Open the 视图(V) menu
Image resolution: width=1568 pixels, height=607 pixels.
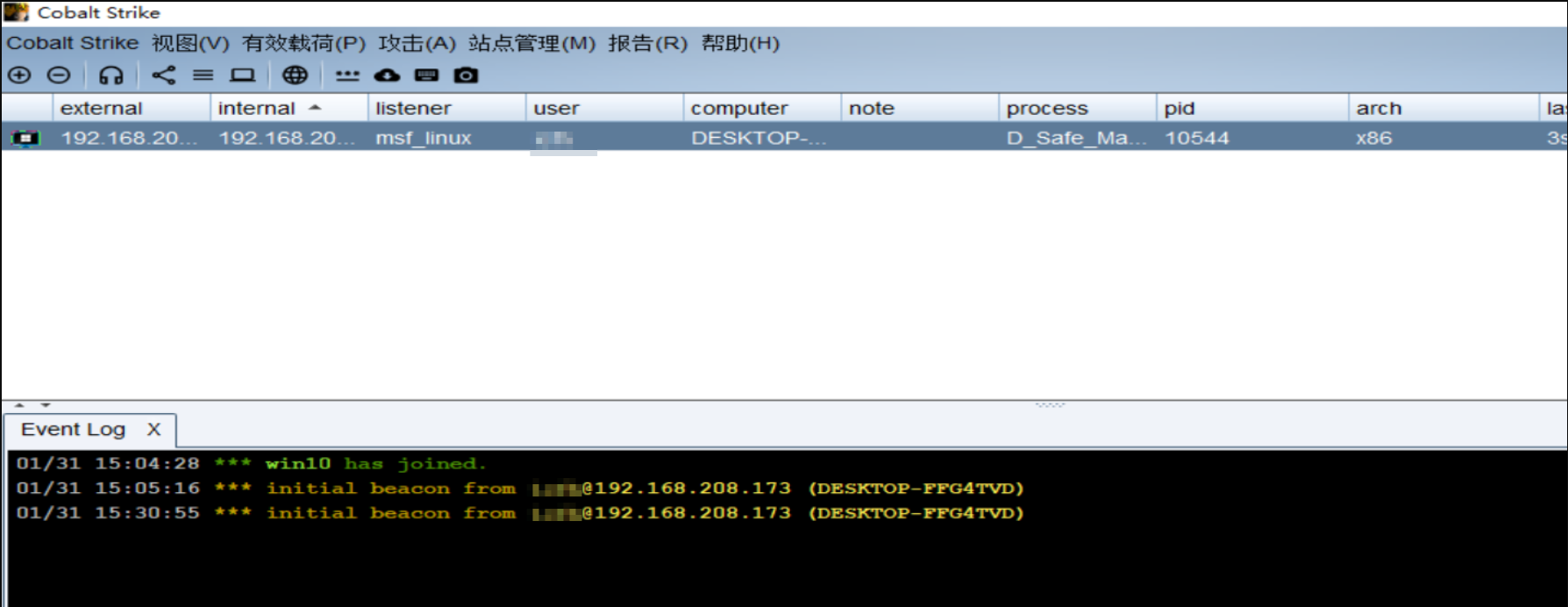(190, 43)
